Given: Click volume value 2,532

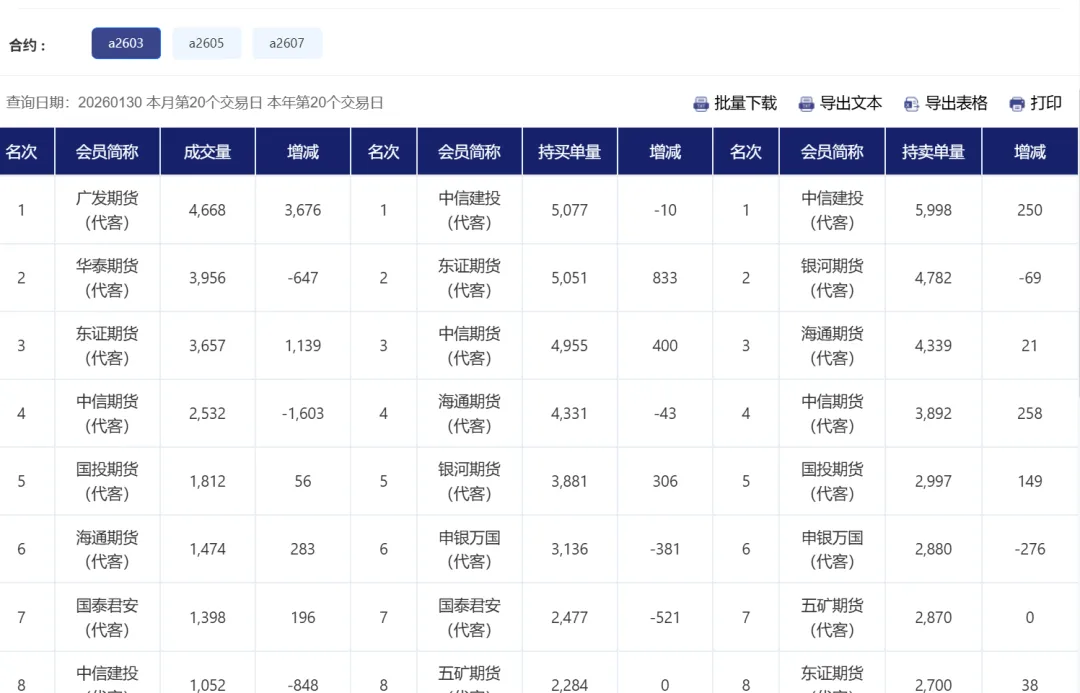Looking at the screenshot, I should pos(207,413).
